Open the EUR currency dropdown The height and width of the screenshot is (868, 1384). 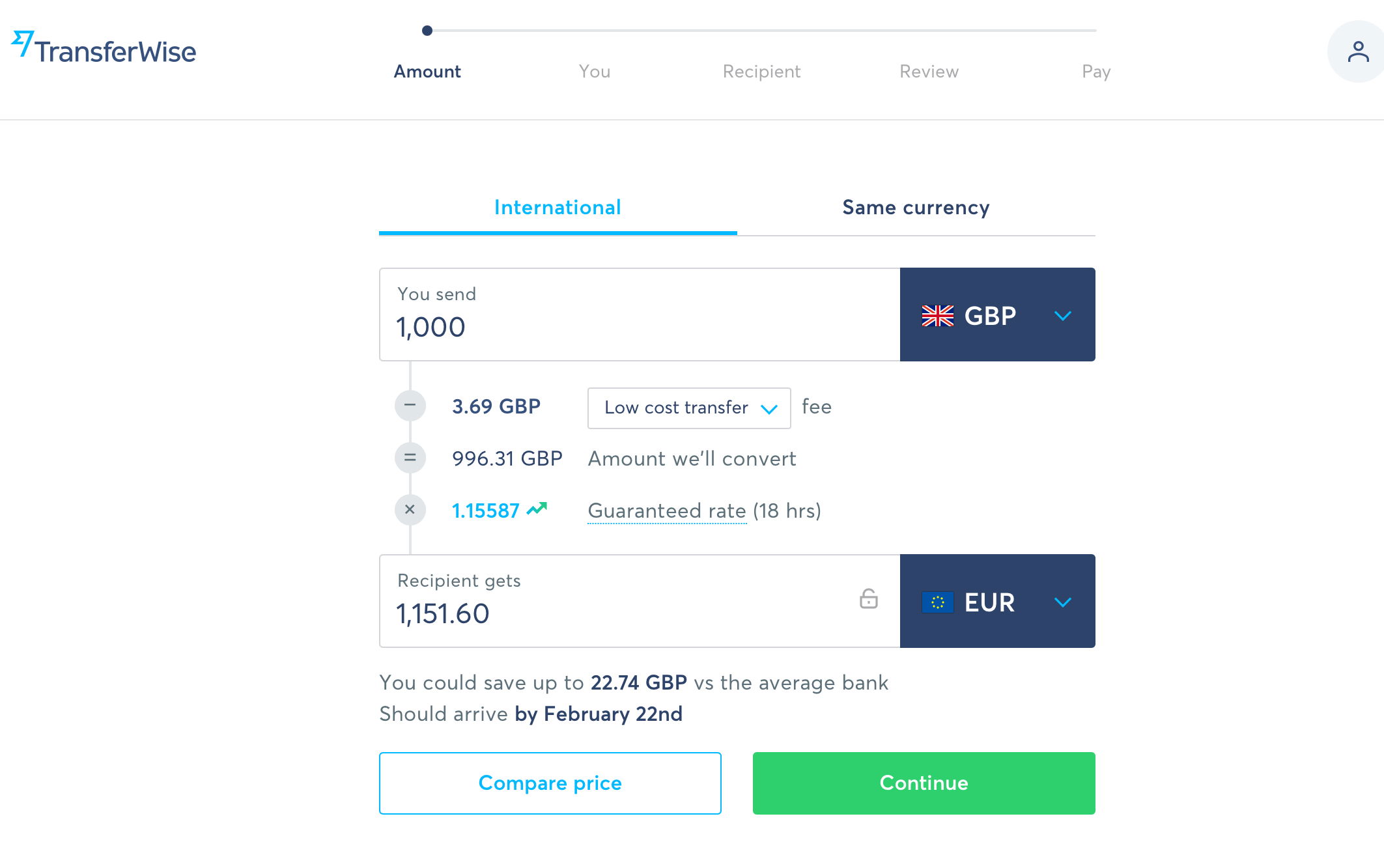point(997,602)
